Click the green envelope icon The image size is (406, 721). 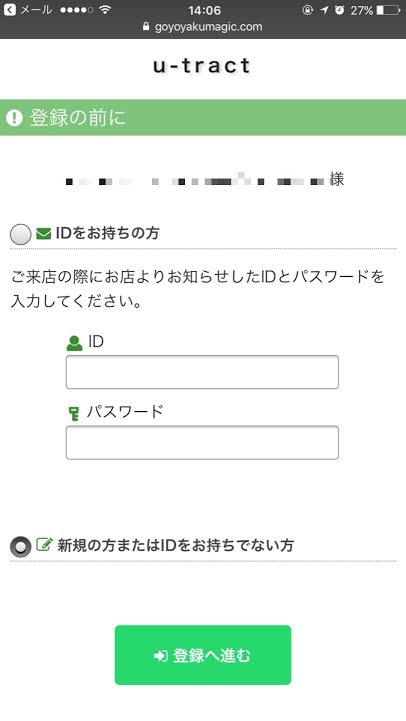tap(44, 234)
